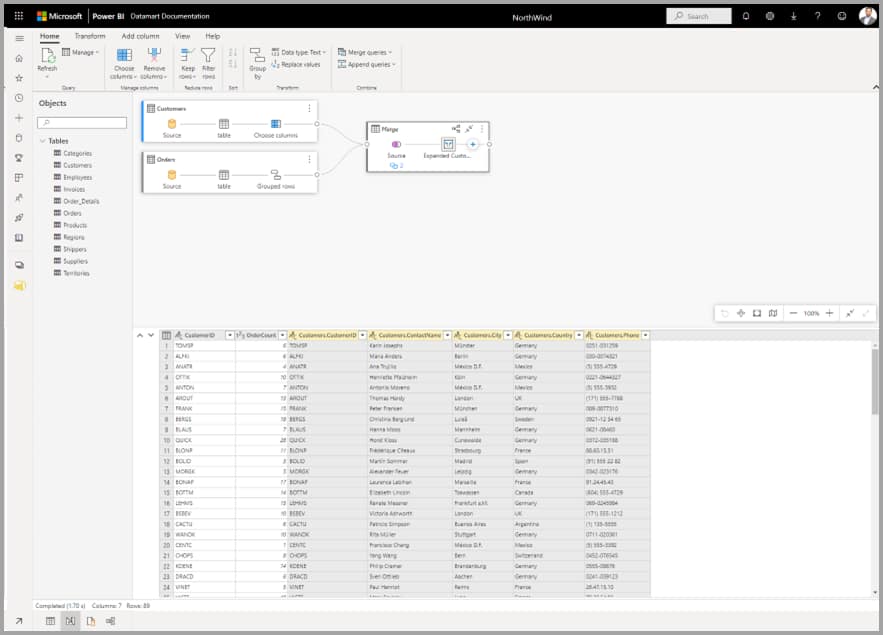
Task: Select the Choose columns tool
Action: coord(126,62)
